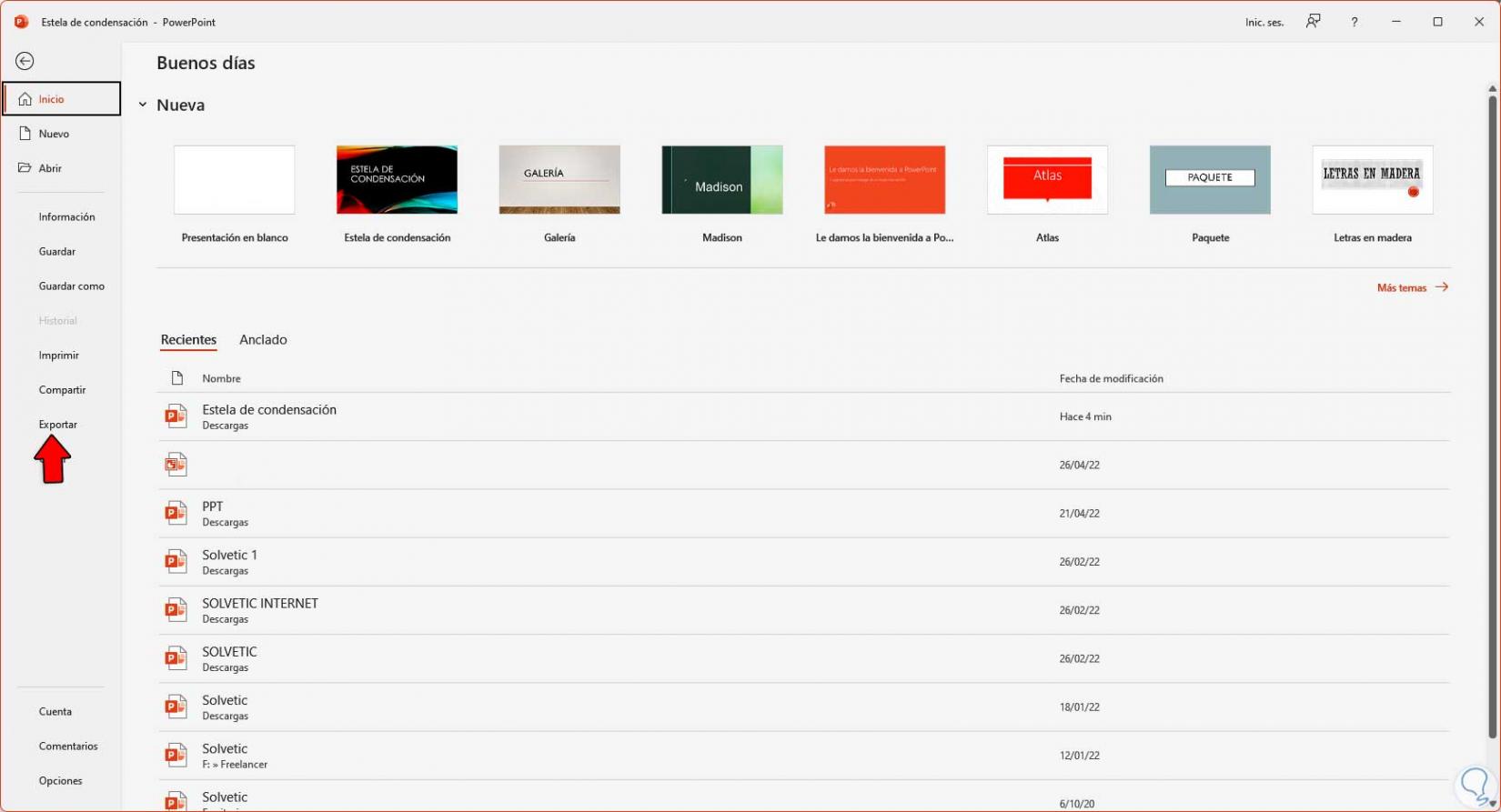
Task: Open the help question mark icon
Action: point(1355,22)
